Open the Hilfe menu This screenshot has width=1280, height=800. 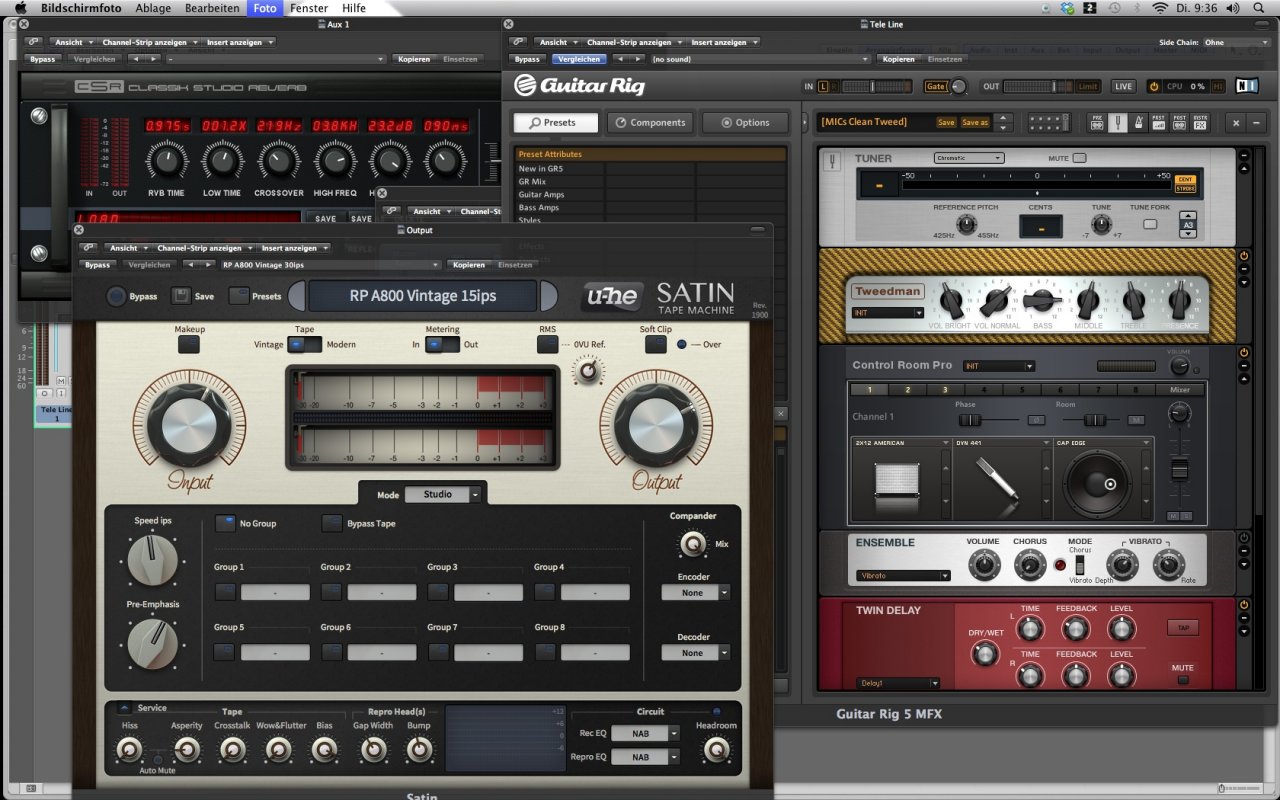[354, 8]
